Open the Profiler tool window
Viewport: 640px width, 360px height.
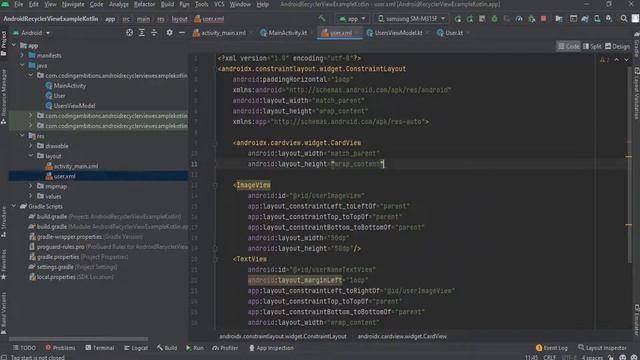pos(225,348)
